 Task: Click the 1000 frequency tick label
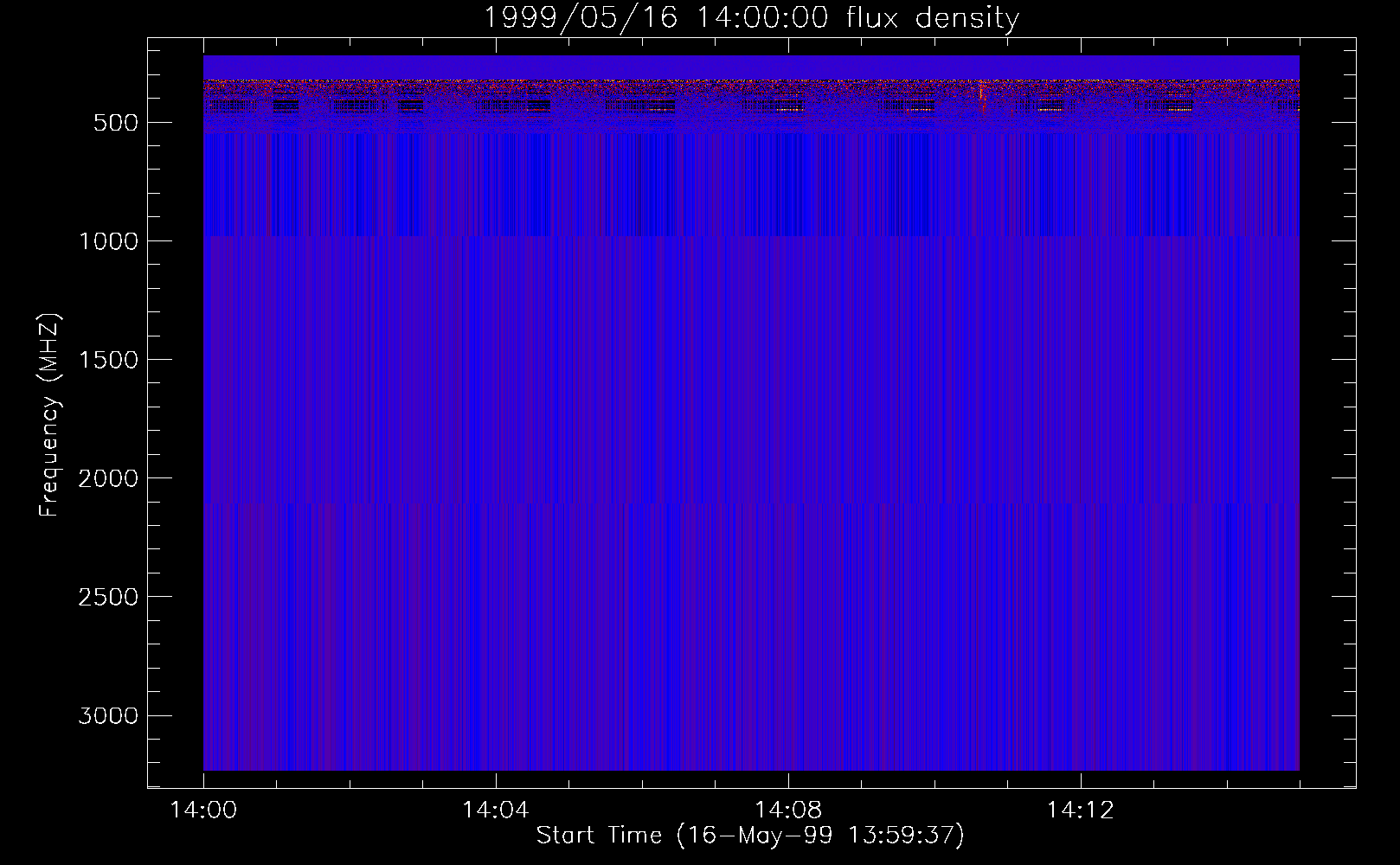click(108, 241)
